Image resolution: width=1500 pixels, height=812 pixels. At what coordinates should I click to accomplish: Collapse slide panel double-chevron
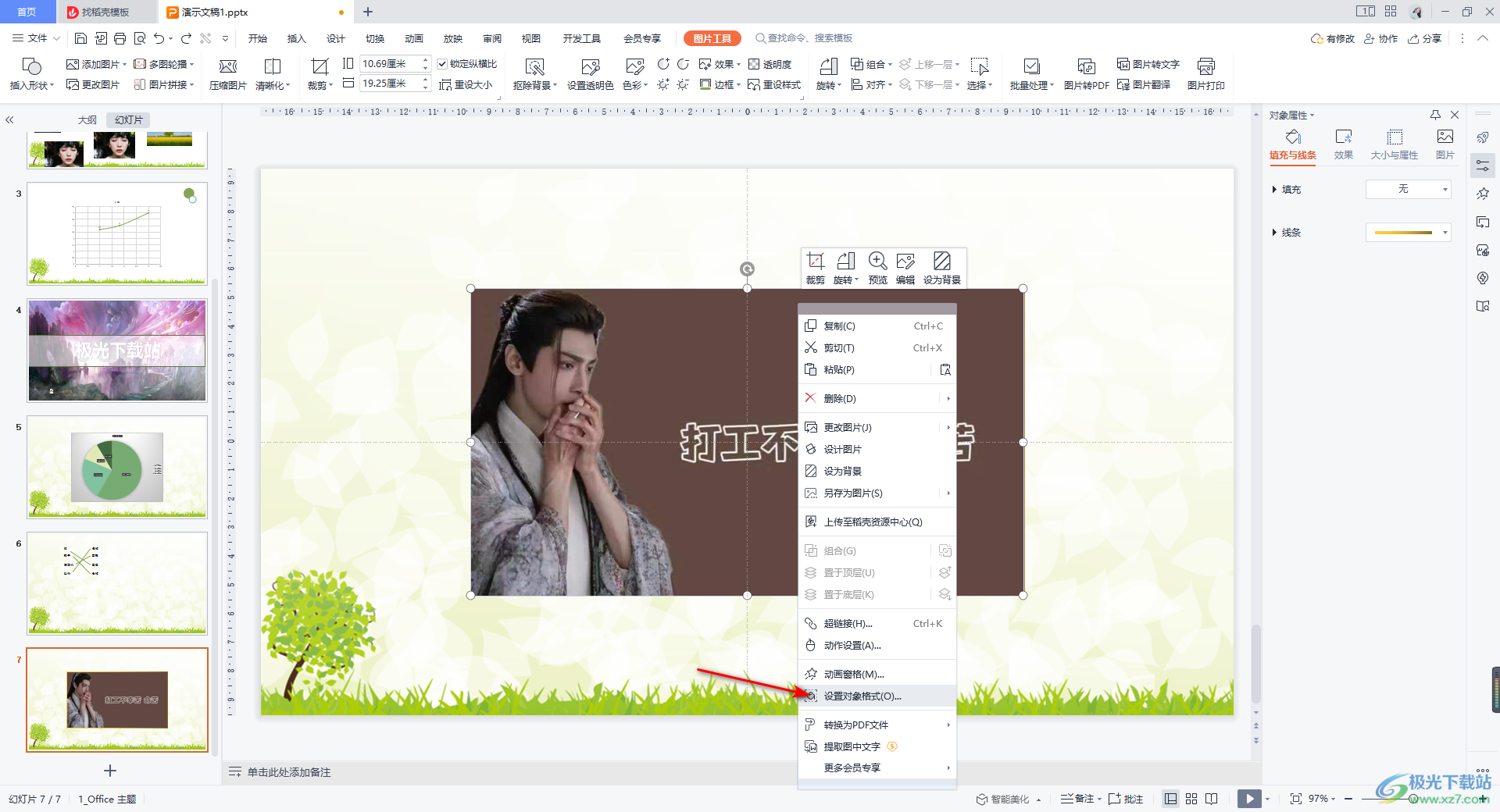[x=9, y=120]
